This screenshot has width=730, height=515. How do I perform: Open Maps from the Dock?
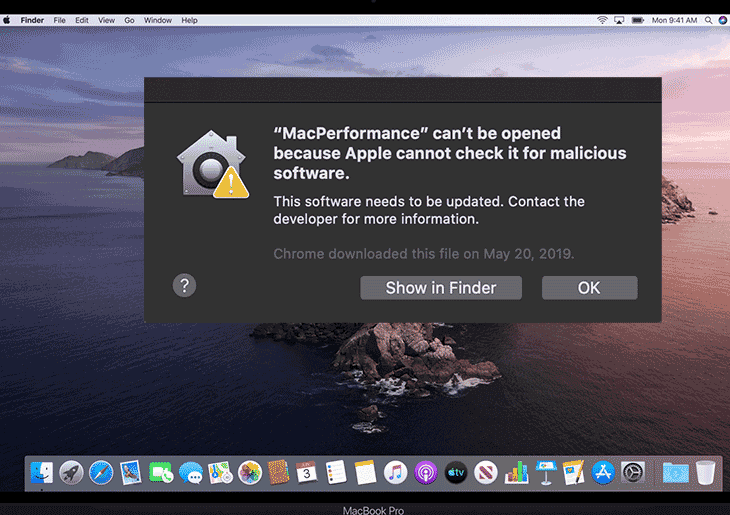220,473
